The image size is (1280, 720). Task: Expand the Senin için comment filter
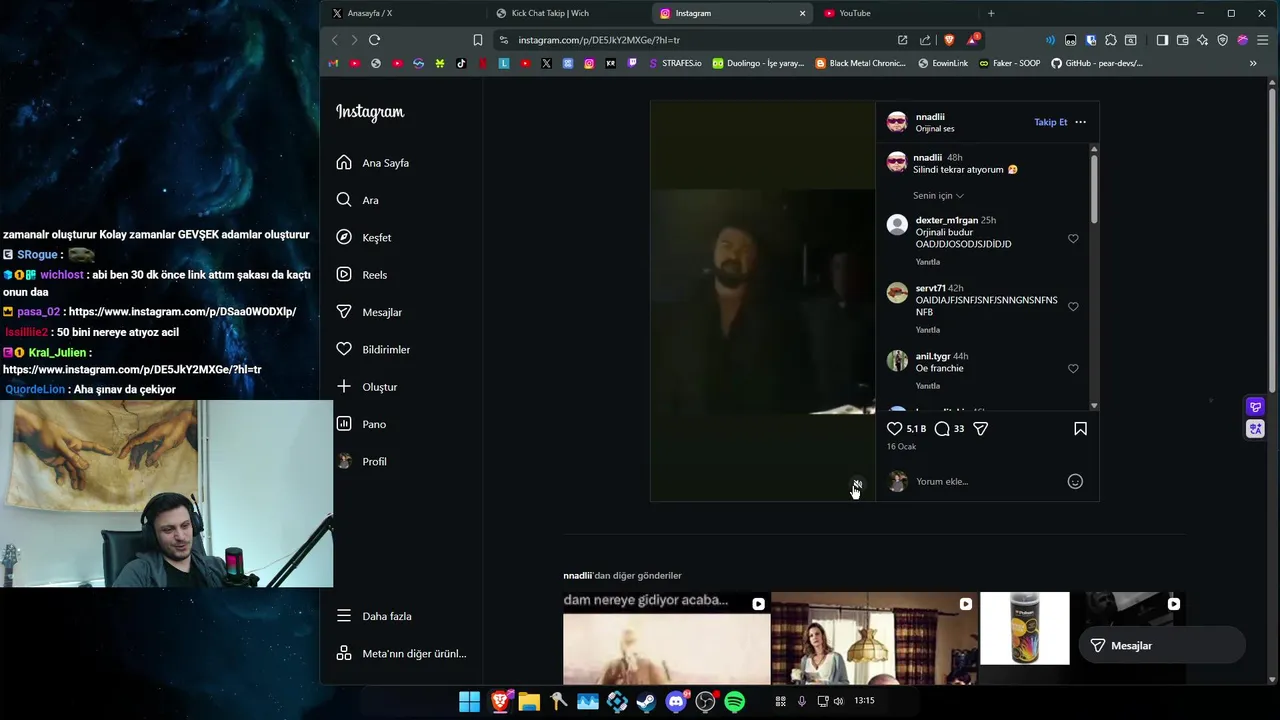[x=938, y=196]
